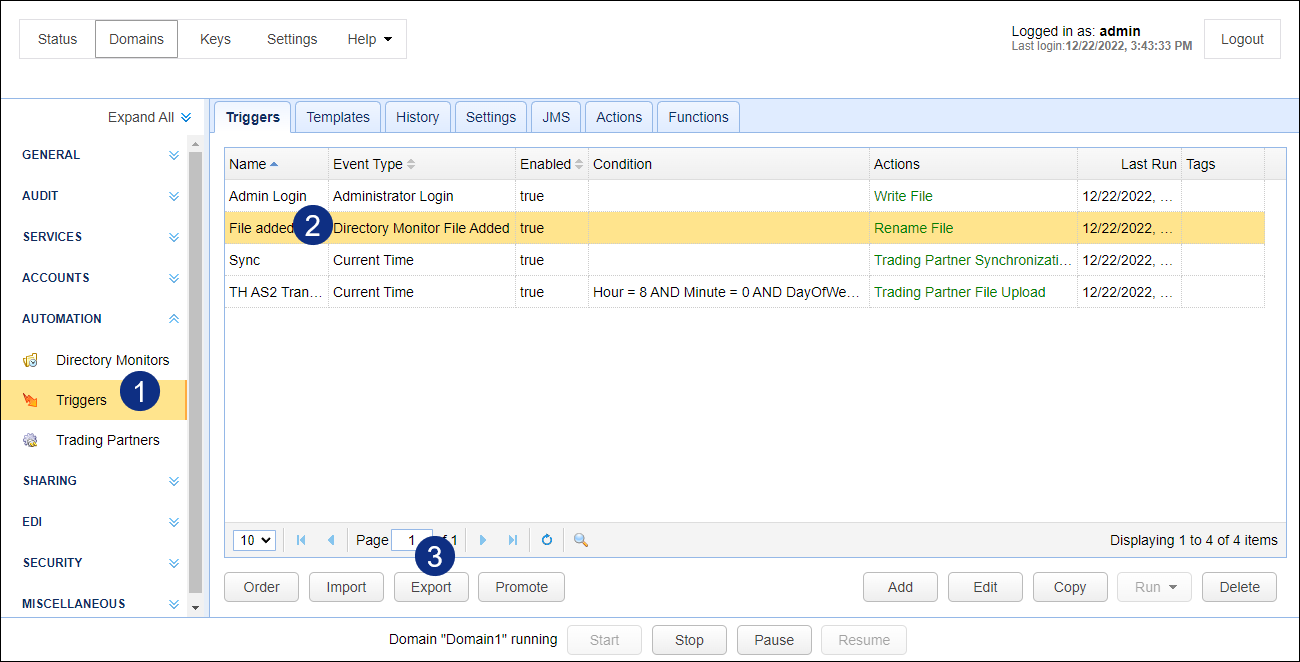
Task: Stop the running domain
Action: (689, 640)
